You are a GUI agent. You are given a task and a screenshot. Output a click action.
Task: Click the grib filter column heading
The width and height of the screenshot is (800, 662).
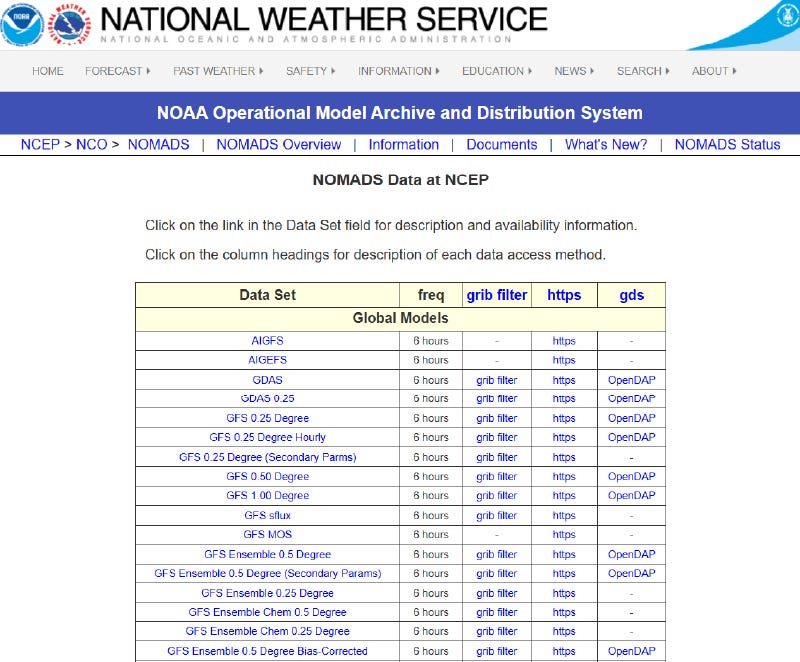pyautogui.click(x=496, y=295)
